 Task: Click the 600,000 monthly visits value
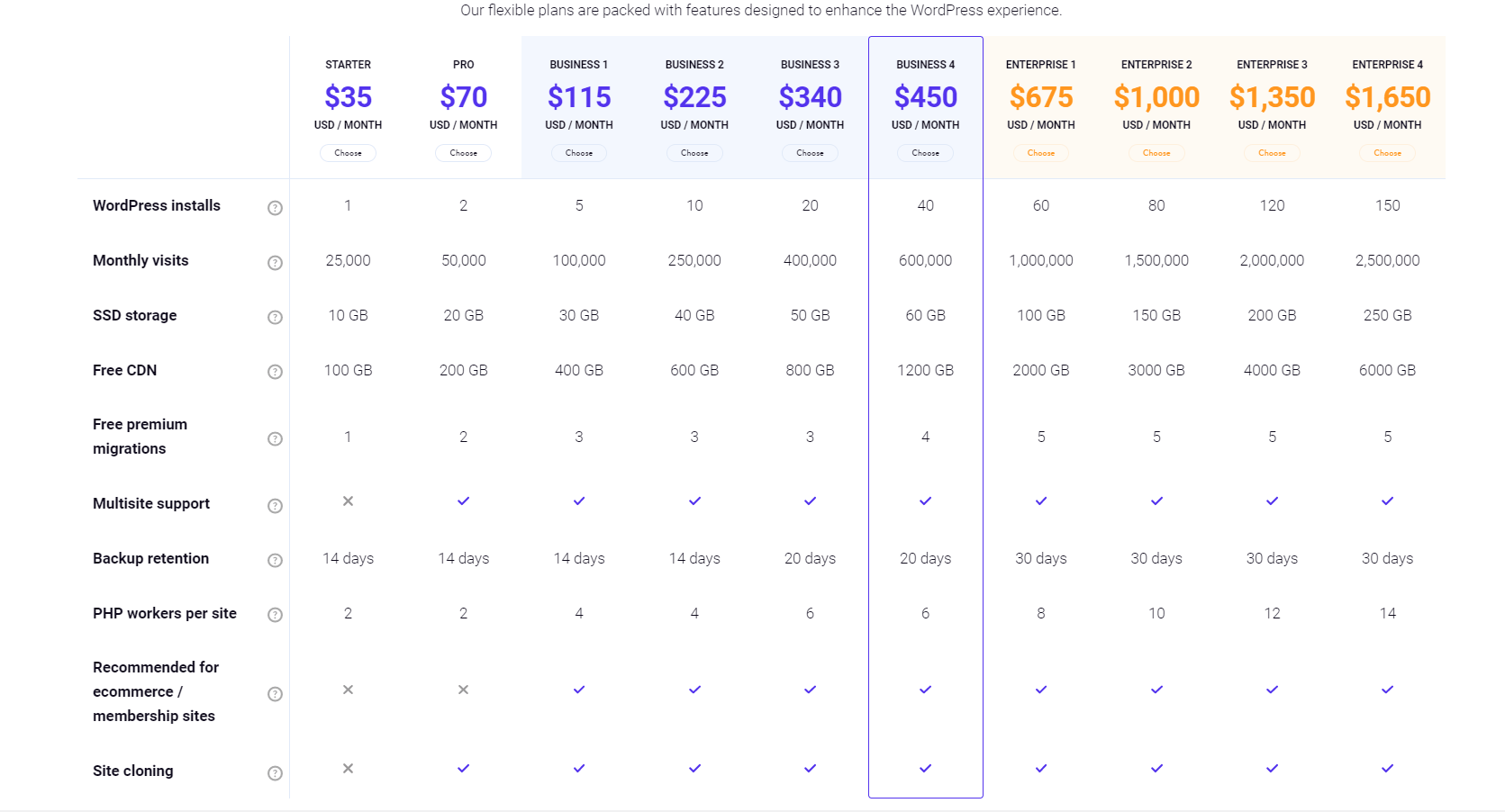pyautogui.click(x=925, y=260)
